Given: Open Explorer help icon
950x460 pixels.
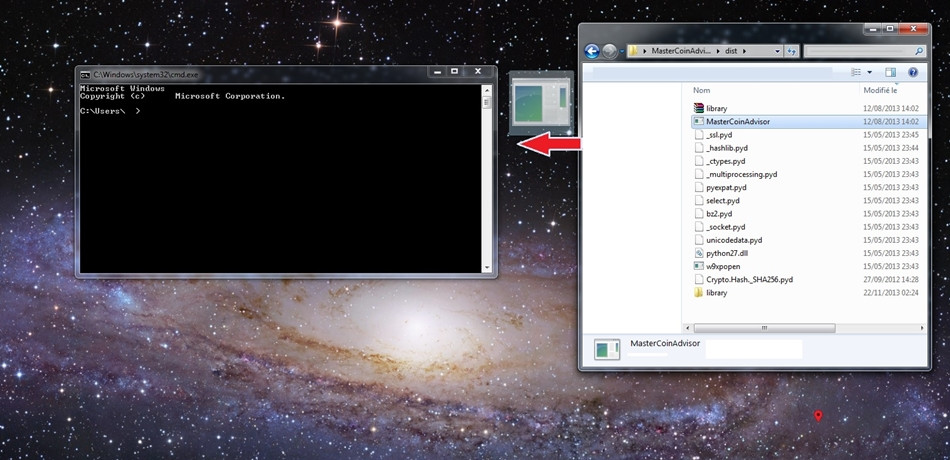Looking at the screenshot, I should [913, 72].
